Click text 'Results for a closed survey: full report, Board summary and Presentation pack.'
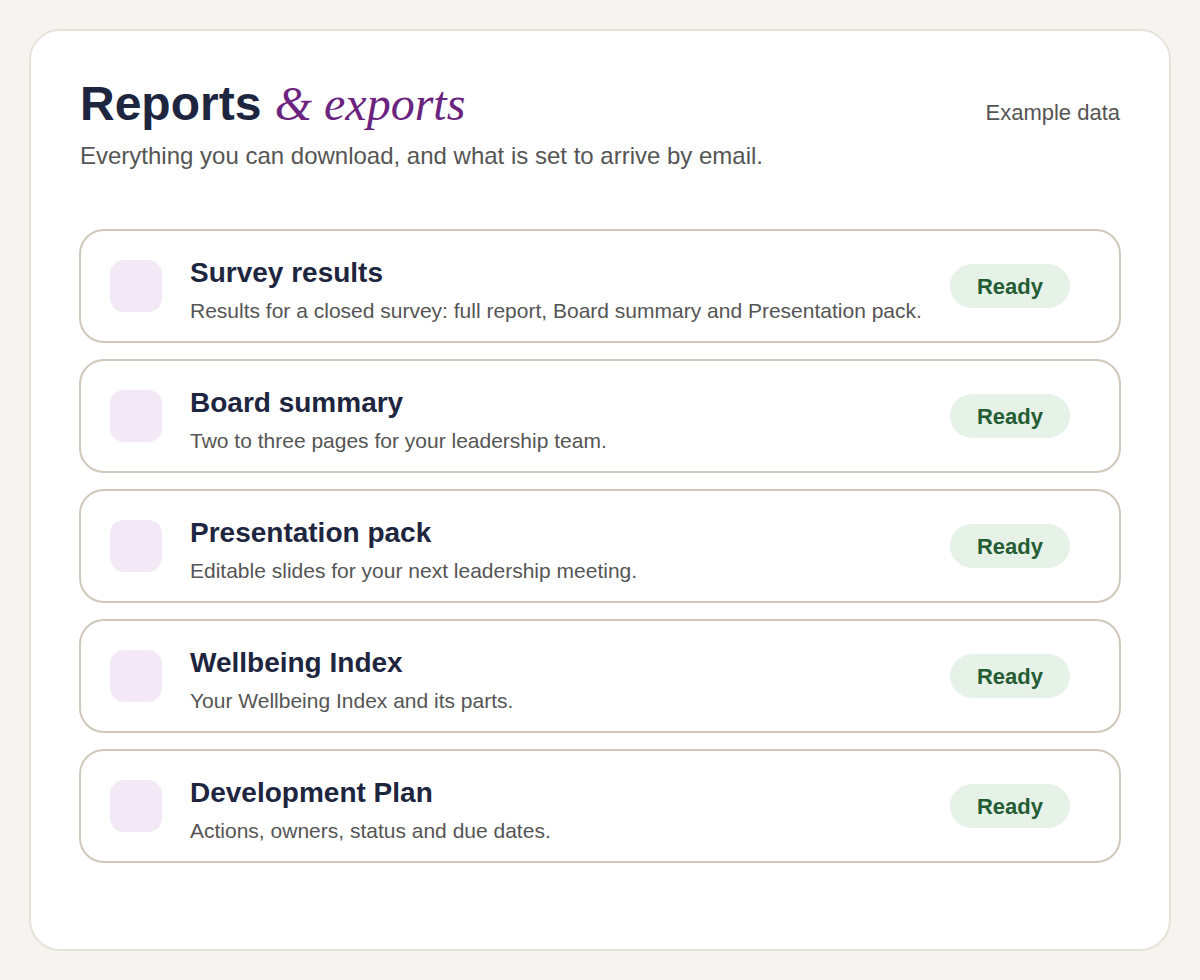 (x=556, y=311)
